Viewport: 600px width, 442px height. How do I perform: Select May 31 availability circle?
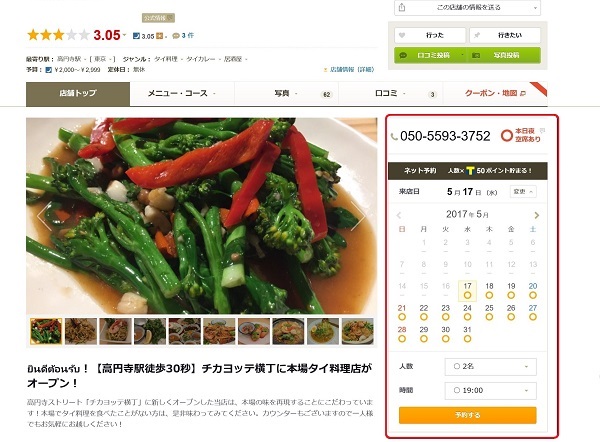click(467, 339)
